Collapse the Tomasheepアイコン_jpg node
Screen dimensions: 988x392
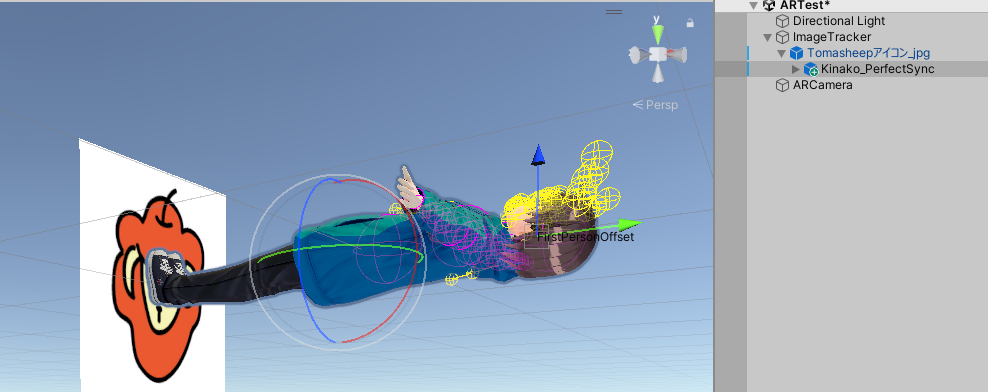(x=781, y=54)
